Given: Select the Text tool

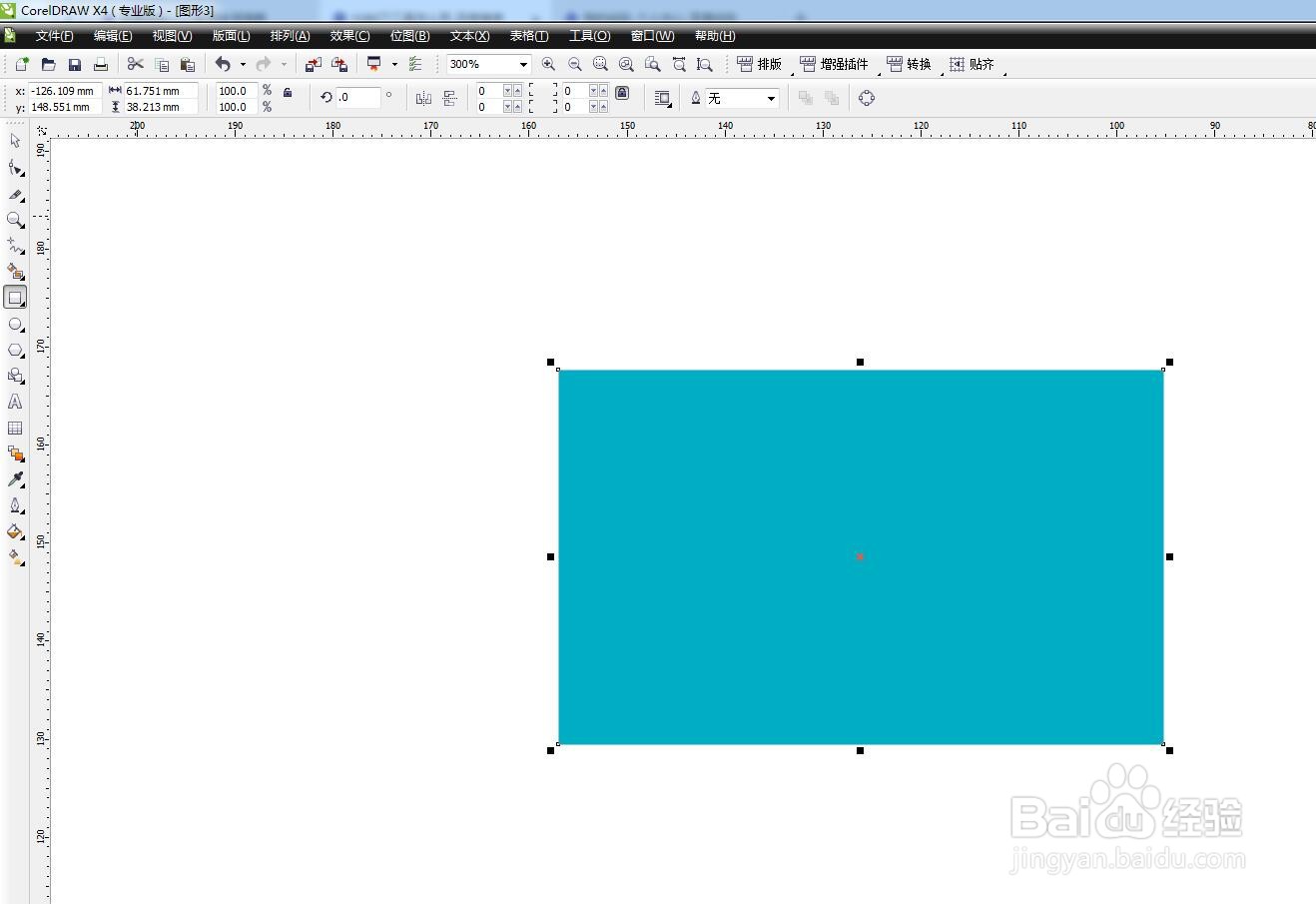Looking at the screenshot, I should pyautogui.click(x=15, y=402).
